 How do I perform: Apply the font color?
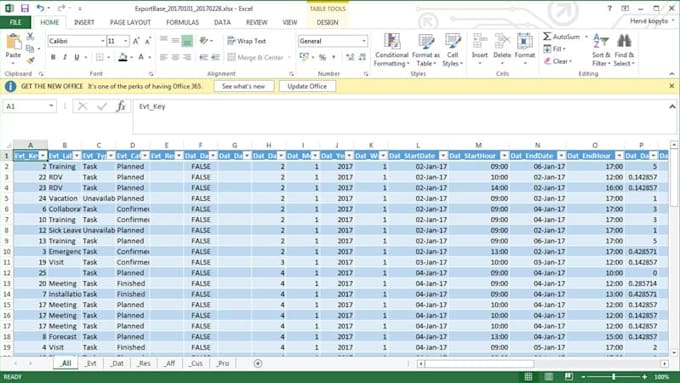coord(141,57)
